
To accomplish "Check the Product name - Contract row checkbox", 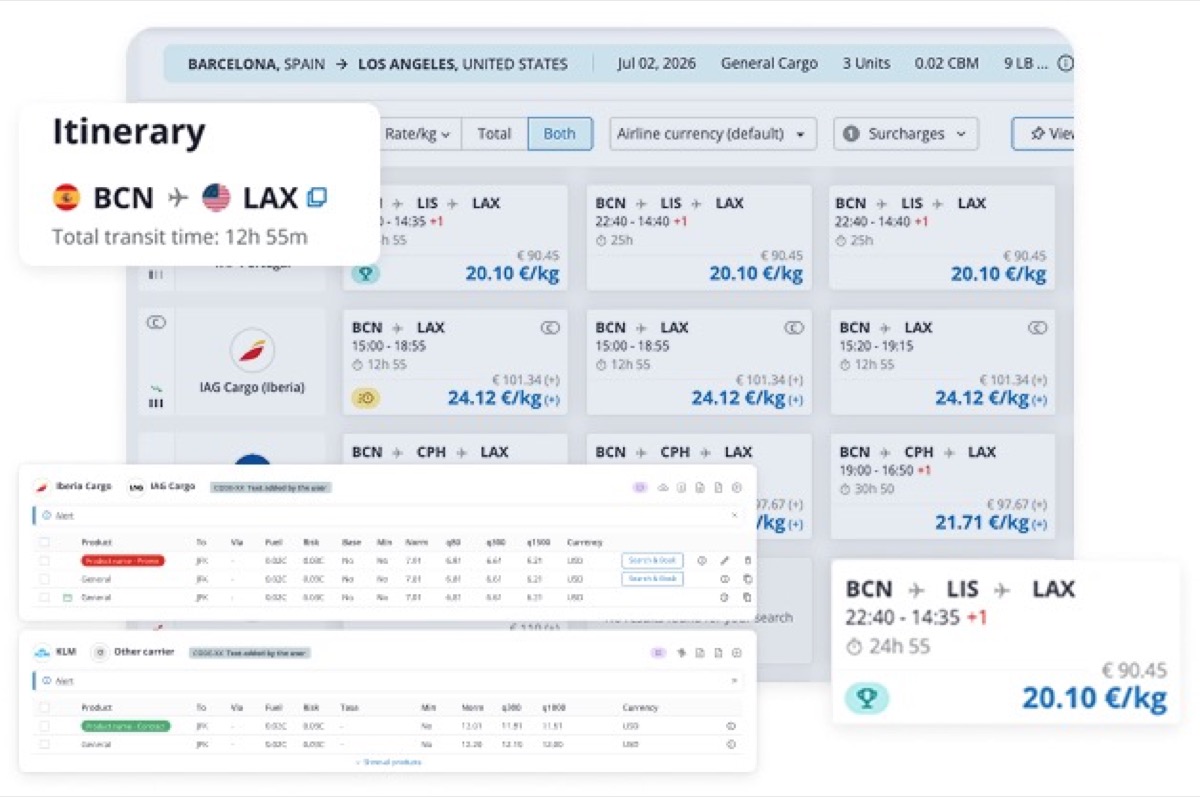I will 44,726.
